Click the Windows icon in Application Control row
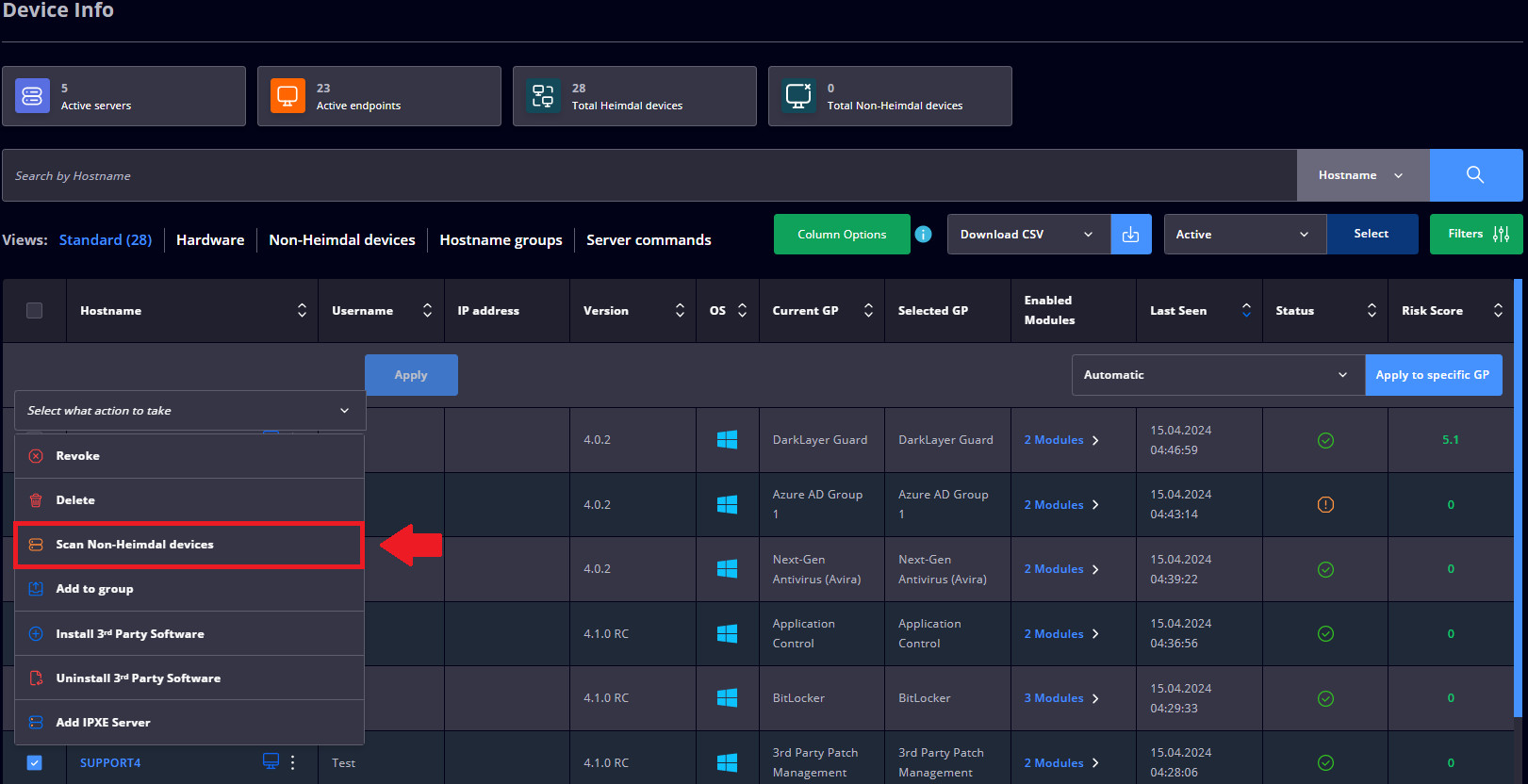 click(x=727, y=634)
